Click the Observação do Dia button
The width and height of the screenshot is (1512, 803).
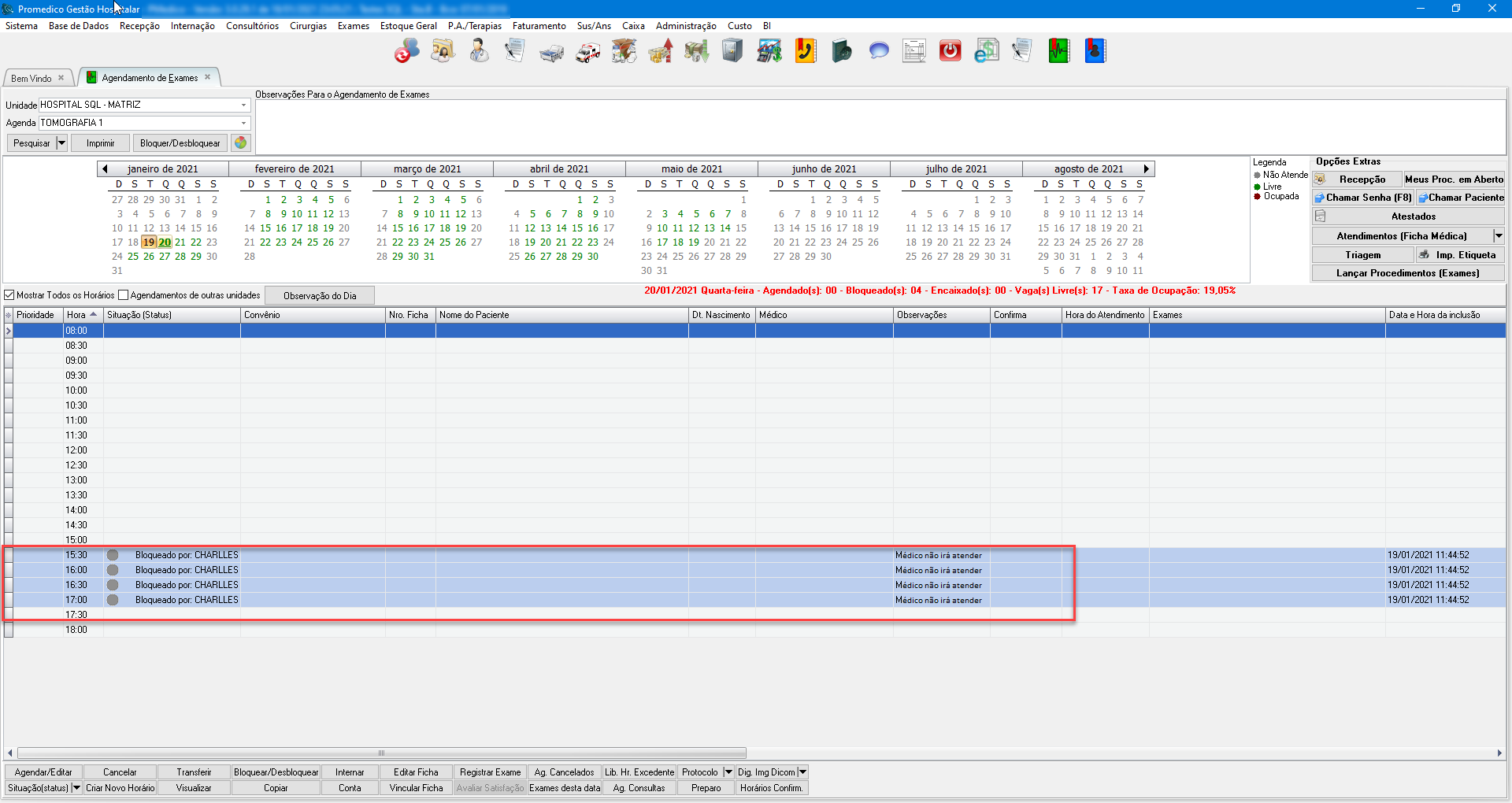320,296
